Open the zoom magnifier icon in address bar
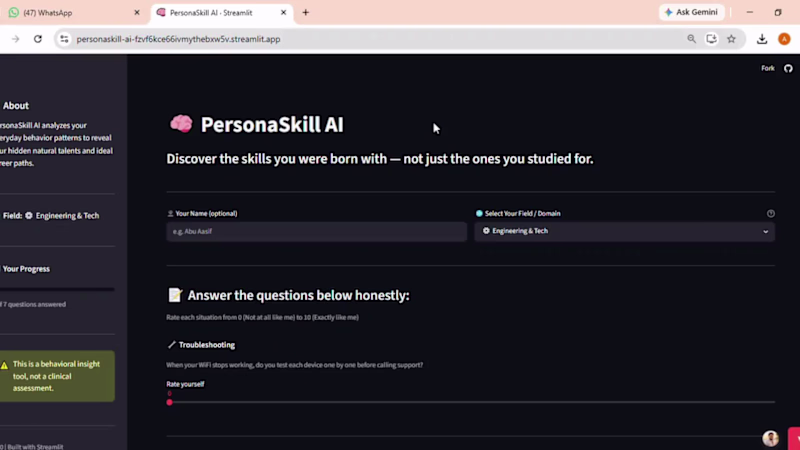The image size is (800, 450). click(691, 39)
